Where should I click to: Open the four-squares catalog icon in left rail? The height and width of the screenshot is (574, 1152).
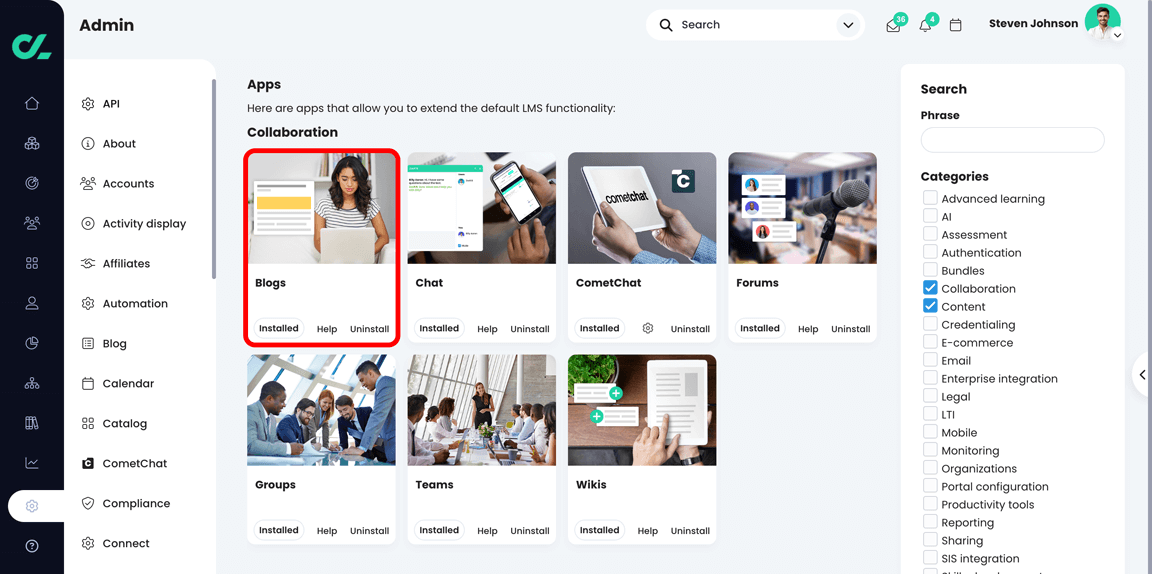(x=32, y=262)
